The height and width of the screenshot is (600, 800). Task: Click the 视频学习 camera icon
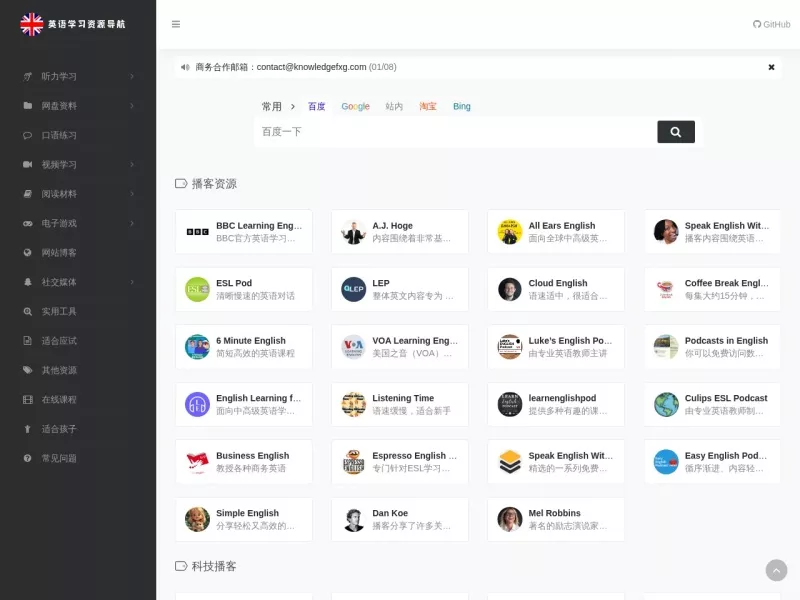[28, 164]
